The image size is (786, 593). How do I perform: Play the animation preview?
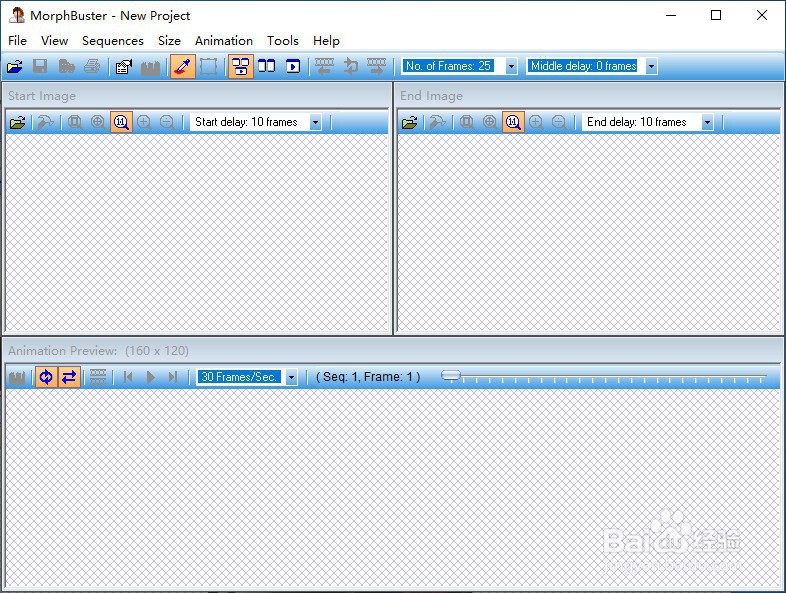tap(150, 377)
